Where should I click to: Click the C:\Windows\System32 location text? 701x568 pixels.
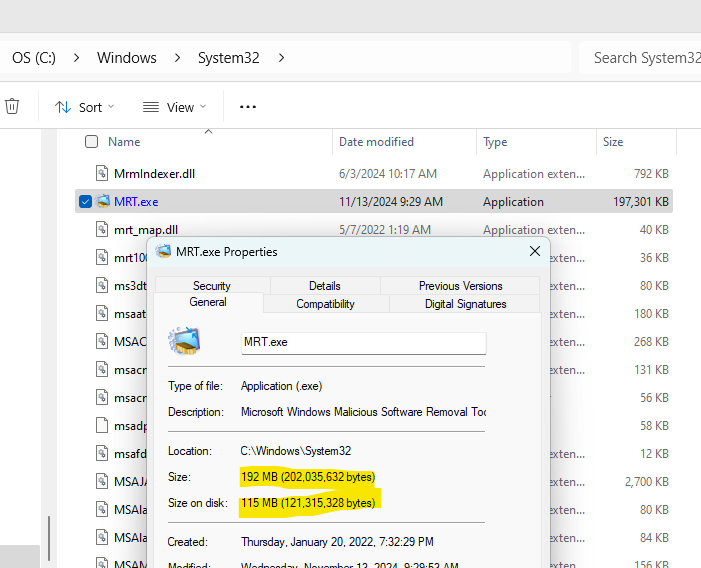click(296, 451)
